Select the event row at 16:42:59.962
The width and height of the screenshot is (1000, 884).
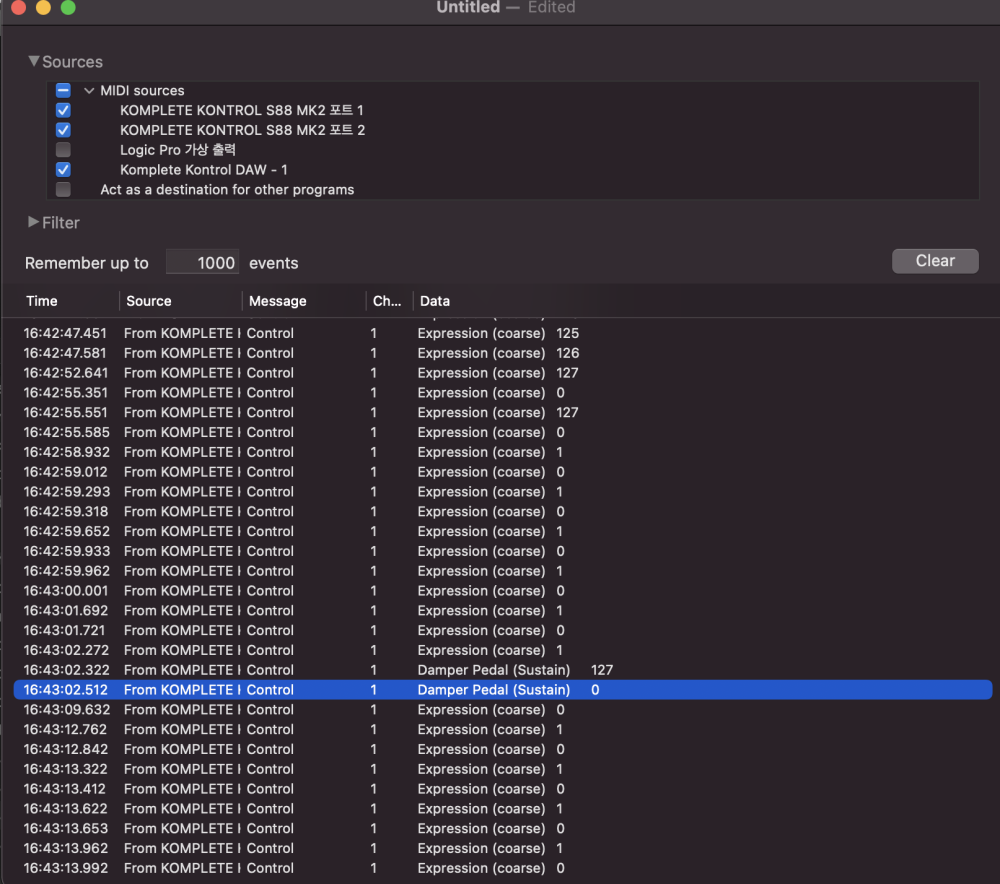[x=503, y=570]
